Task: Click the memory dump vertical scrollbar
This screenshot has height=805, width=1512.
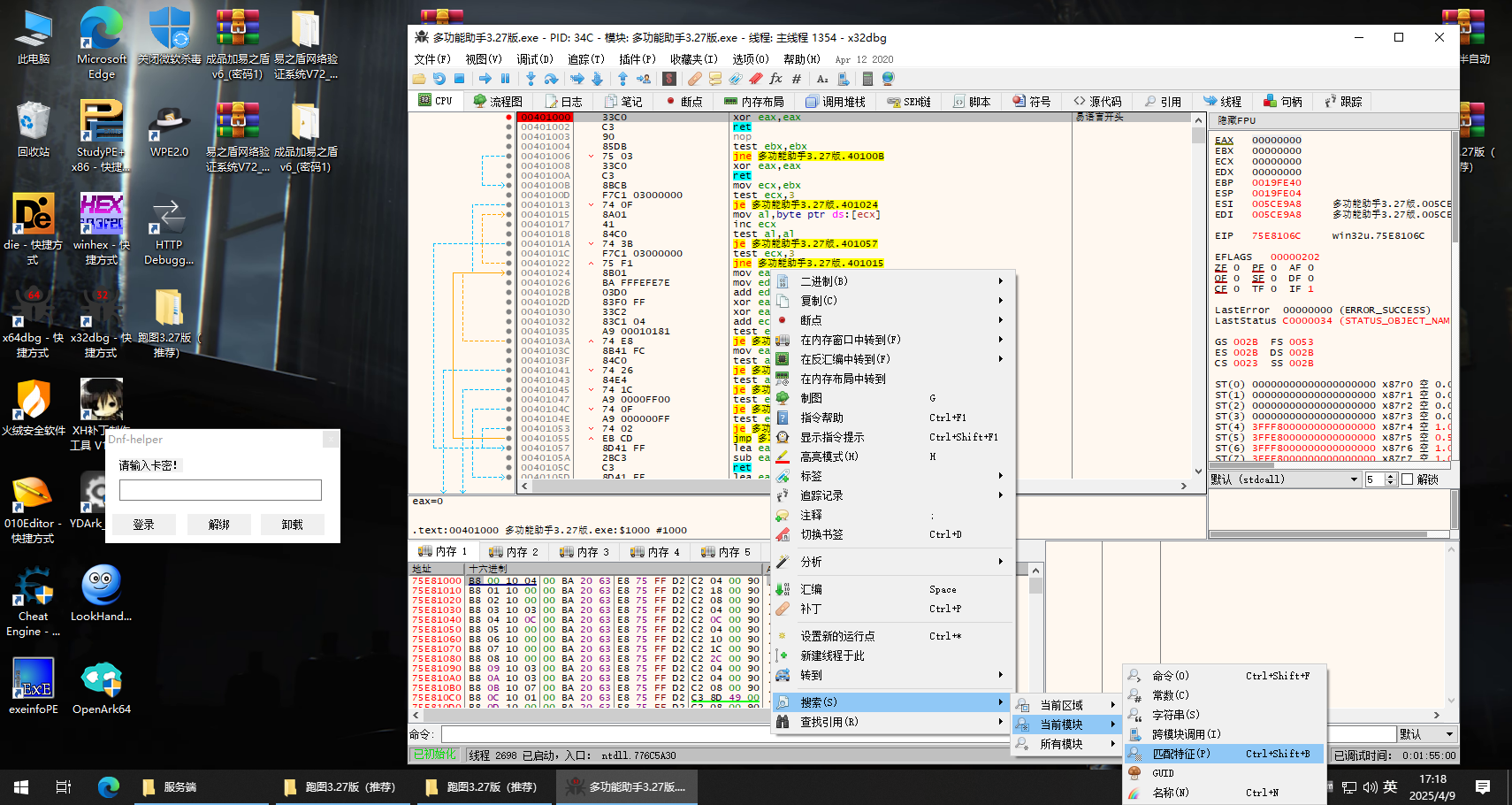Action: (1036, 635)
